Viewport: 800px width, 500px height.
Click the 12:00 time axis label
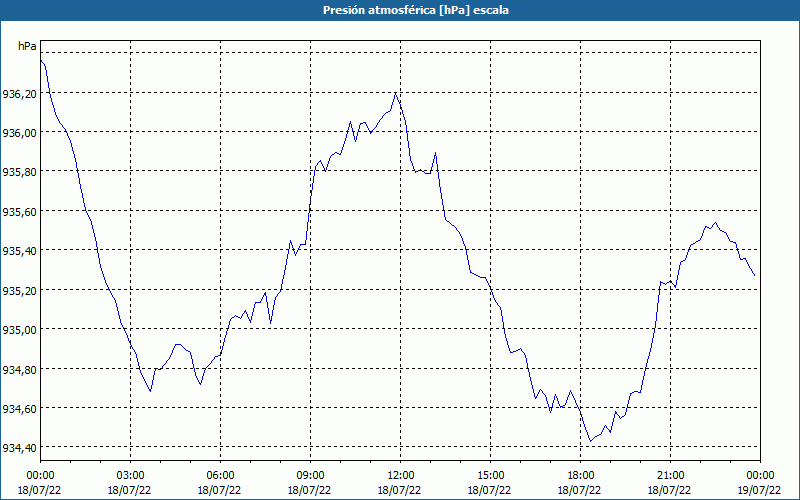[401, 476]
